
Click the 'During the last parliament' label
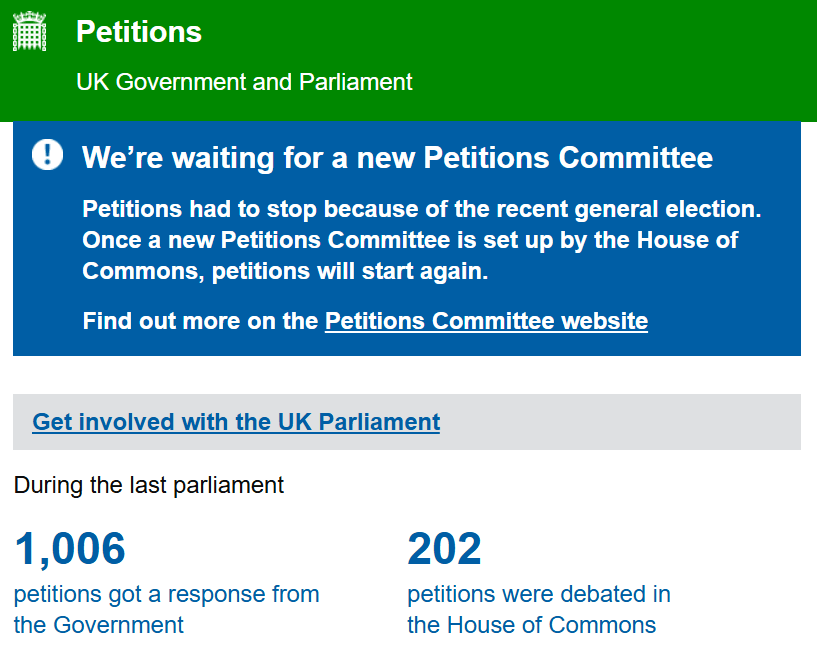point(149,486)
